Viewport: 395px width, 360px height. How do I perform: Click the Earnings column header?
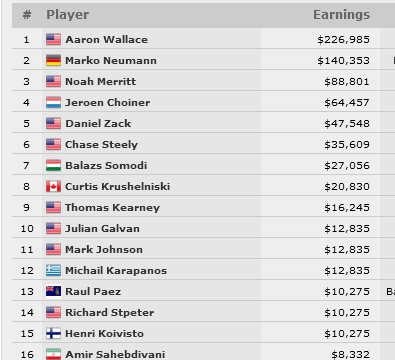tap(341, 15)
